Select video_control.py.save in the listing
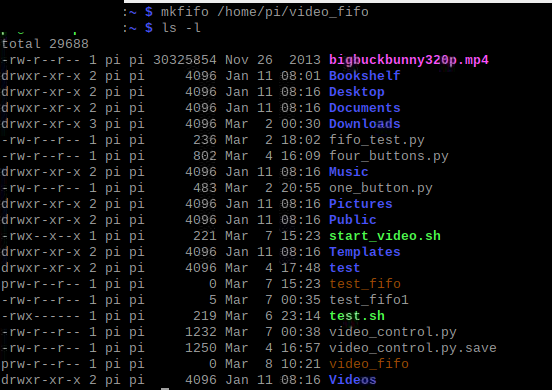 413,348
